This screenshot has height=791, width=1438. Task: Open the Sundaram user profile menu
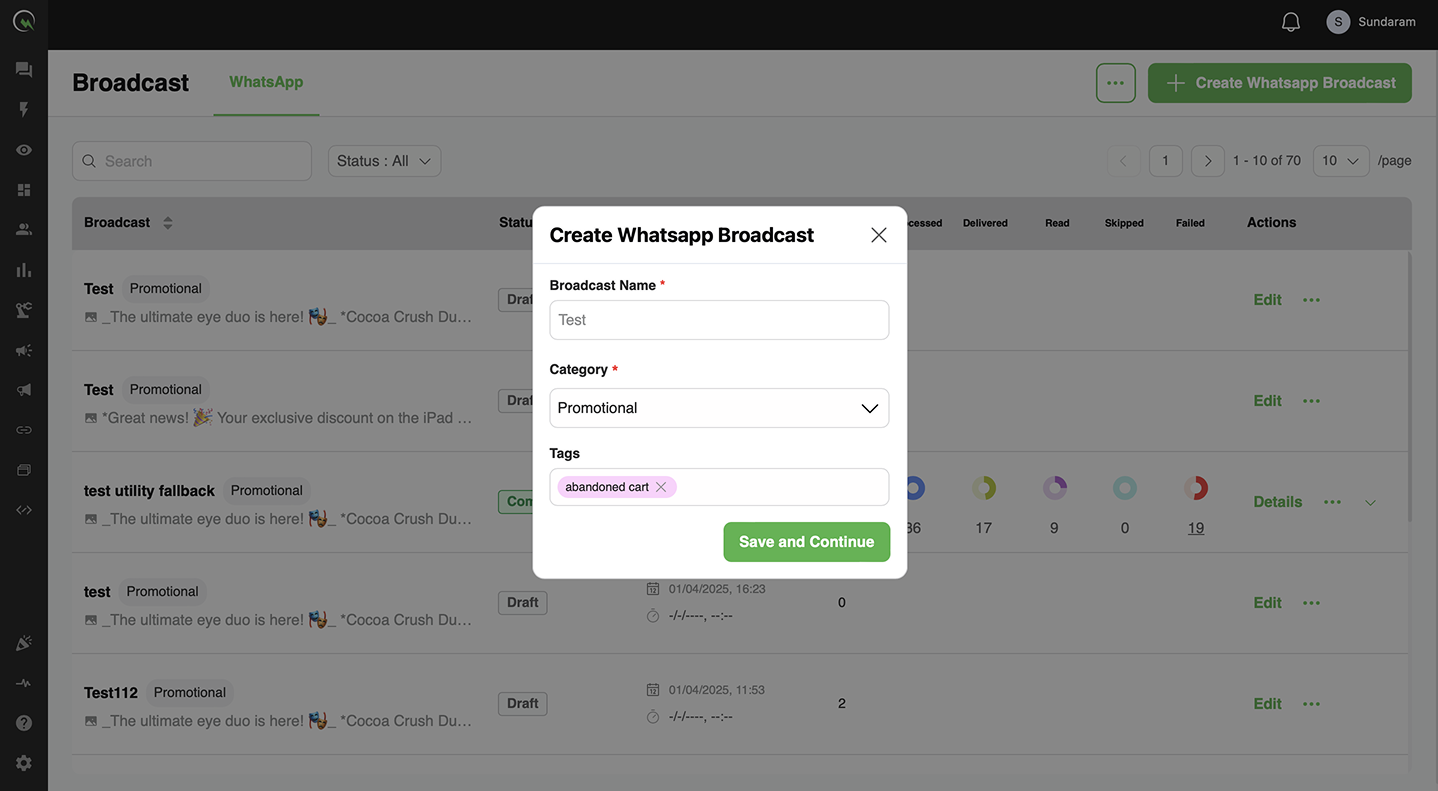[1370, 22]
